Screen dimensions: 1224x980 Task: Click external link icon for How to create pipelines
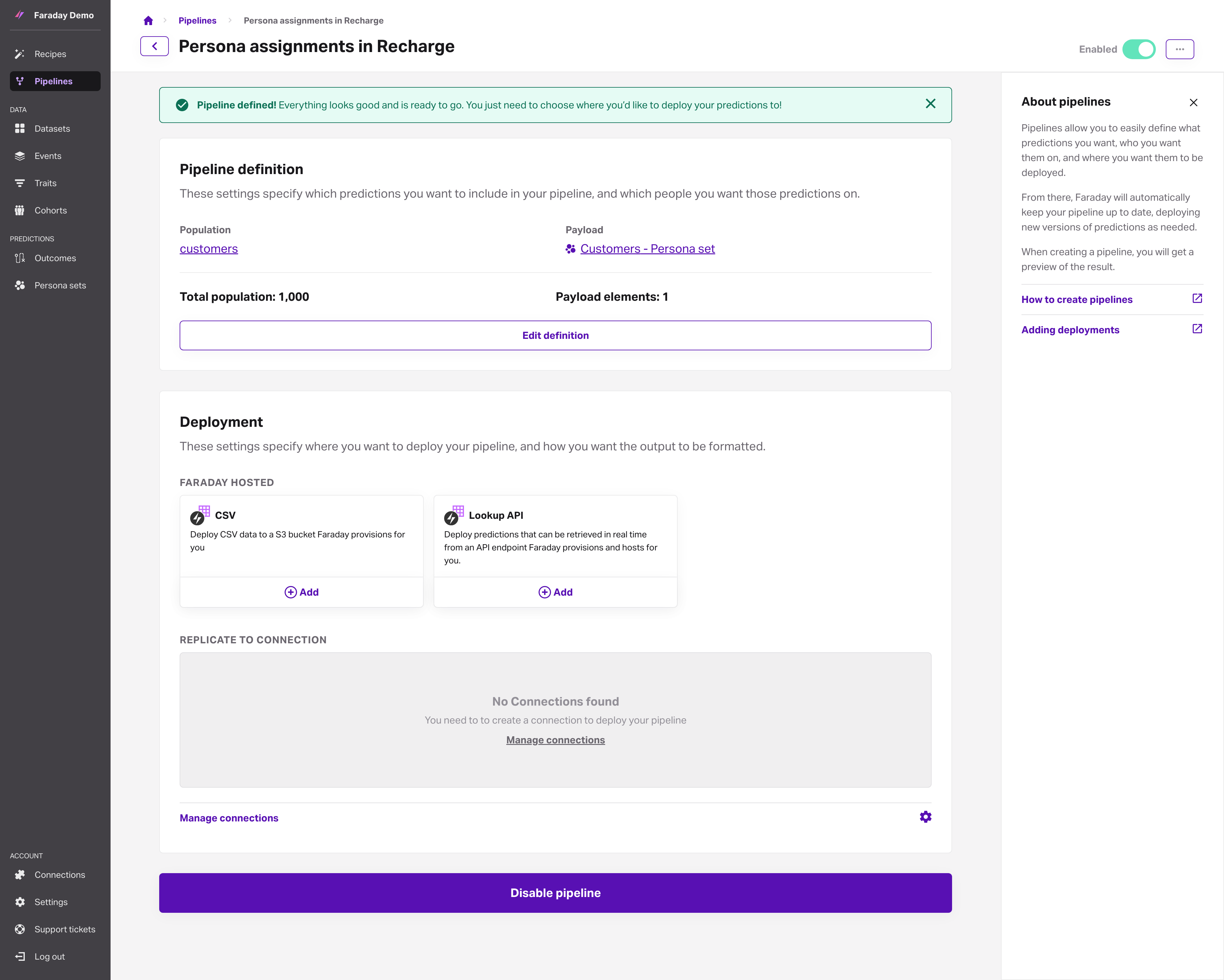[x=1197, y=298]
